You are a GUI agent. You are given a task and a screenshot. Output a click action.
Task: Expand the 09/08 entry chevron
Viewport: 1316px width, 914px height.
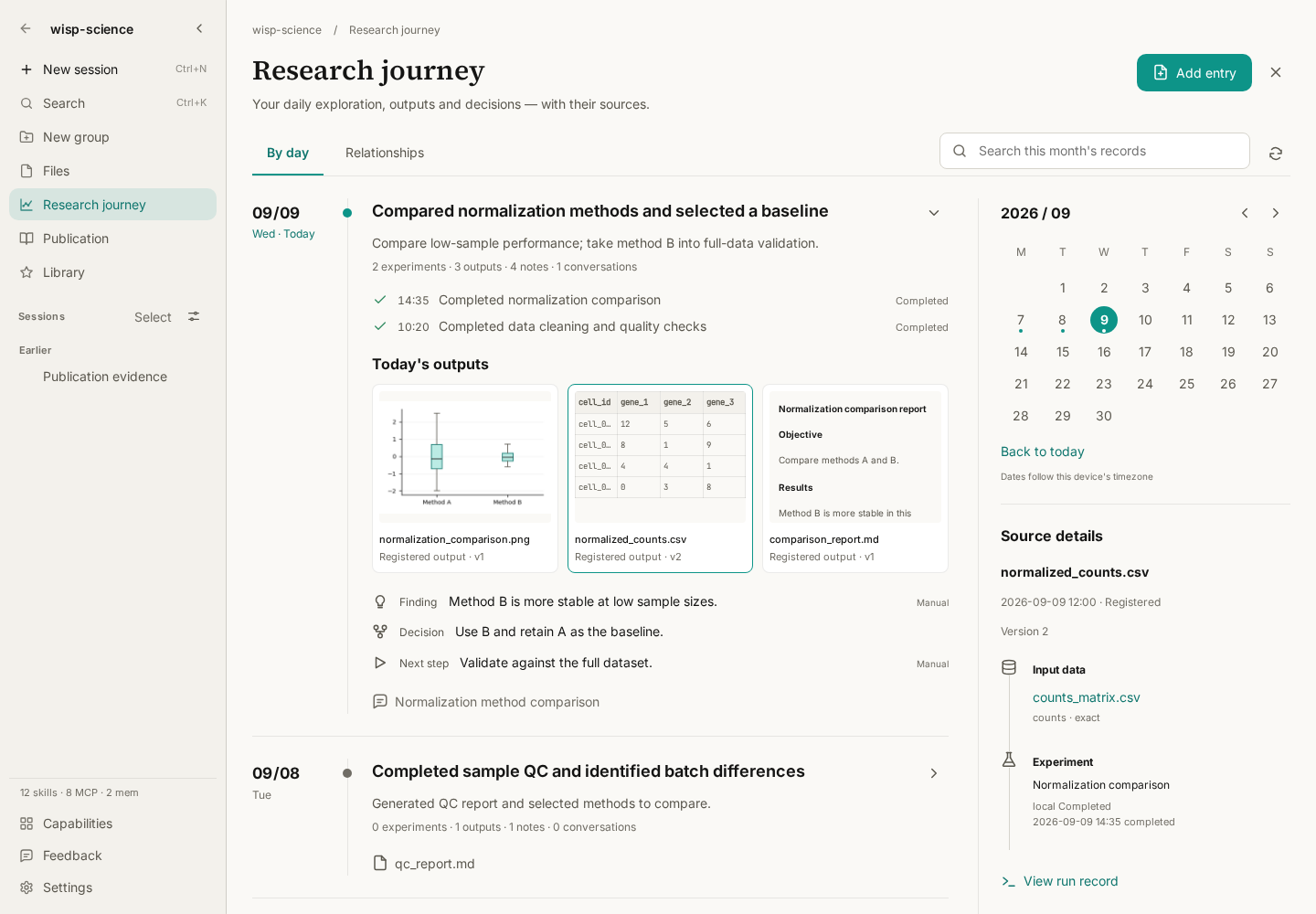point(934,773)
